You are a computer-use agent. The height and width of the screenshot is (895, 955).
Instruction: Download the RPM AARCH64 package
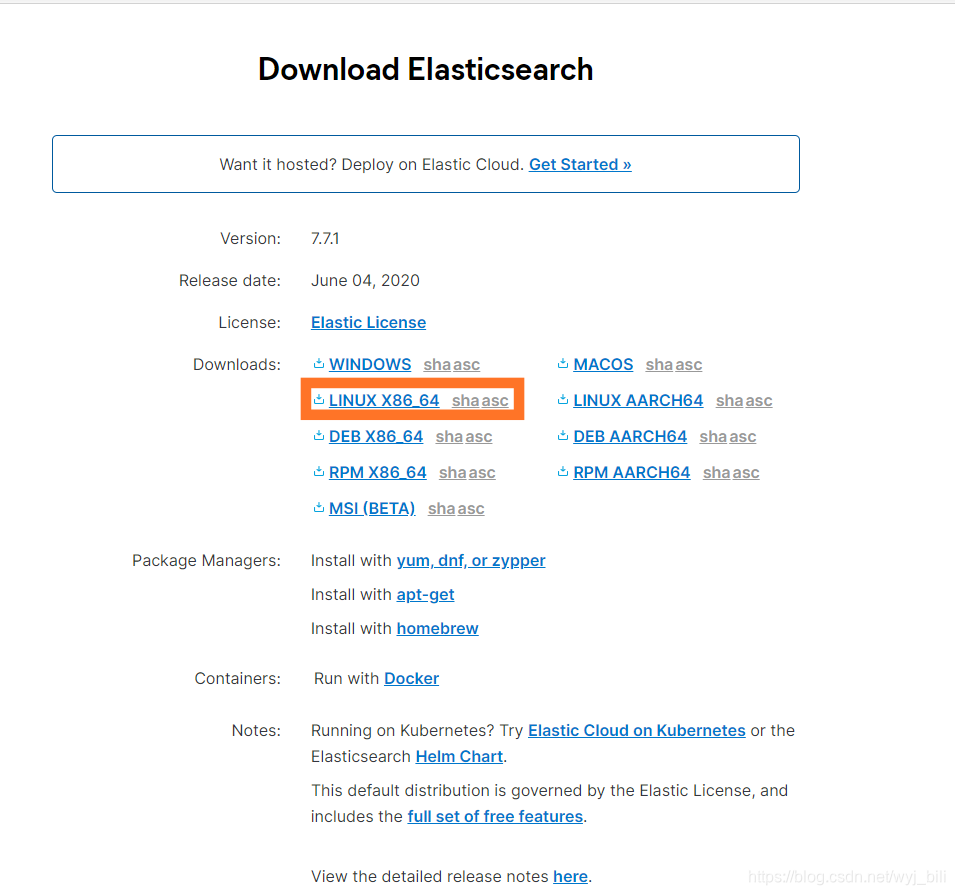tap(632, 472)
